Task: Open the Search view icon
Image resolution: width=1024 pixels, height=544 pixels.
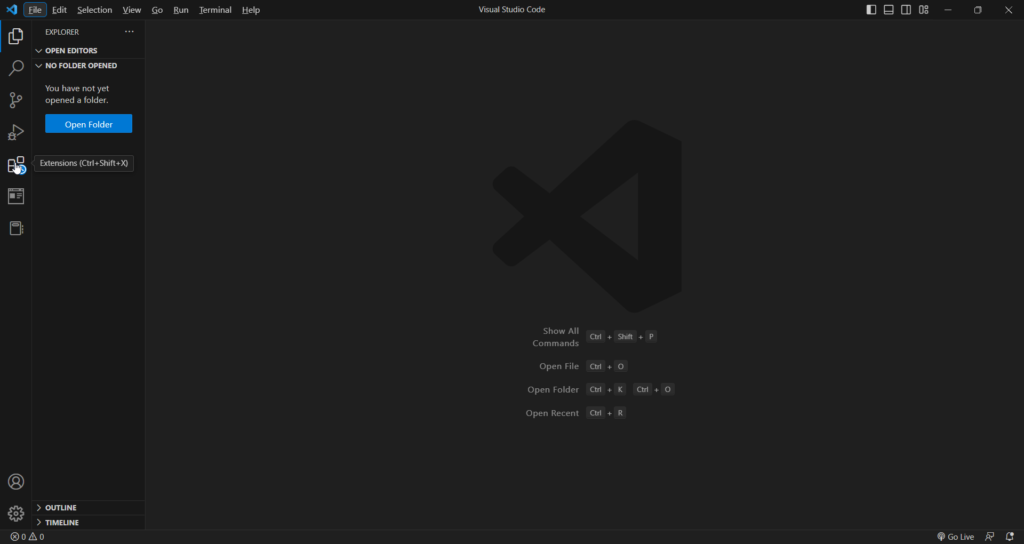Action: 16,68
